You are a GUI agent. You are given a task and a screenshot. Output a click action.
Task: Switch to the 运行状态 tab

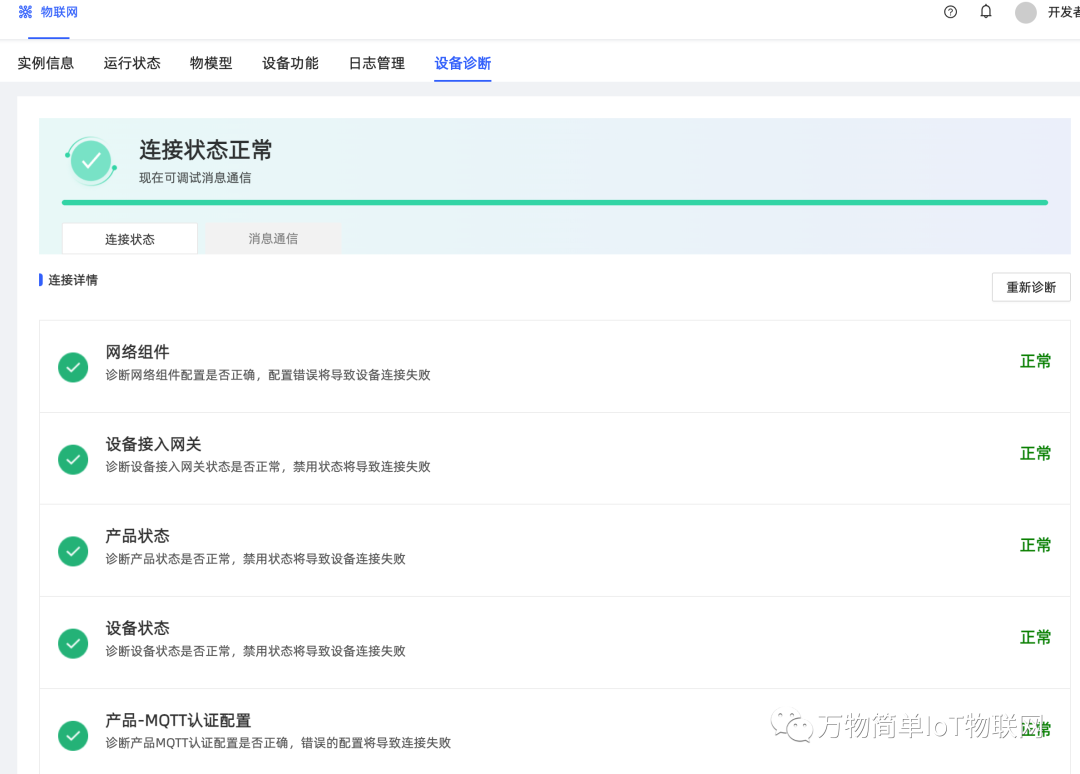coord(132,63)
